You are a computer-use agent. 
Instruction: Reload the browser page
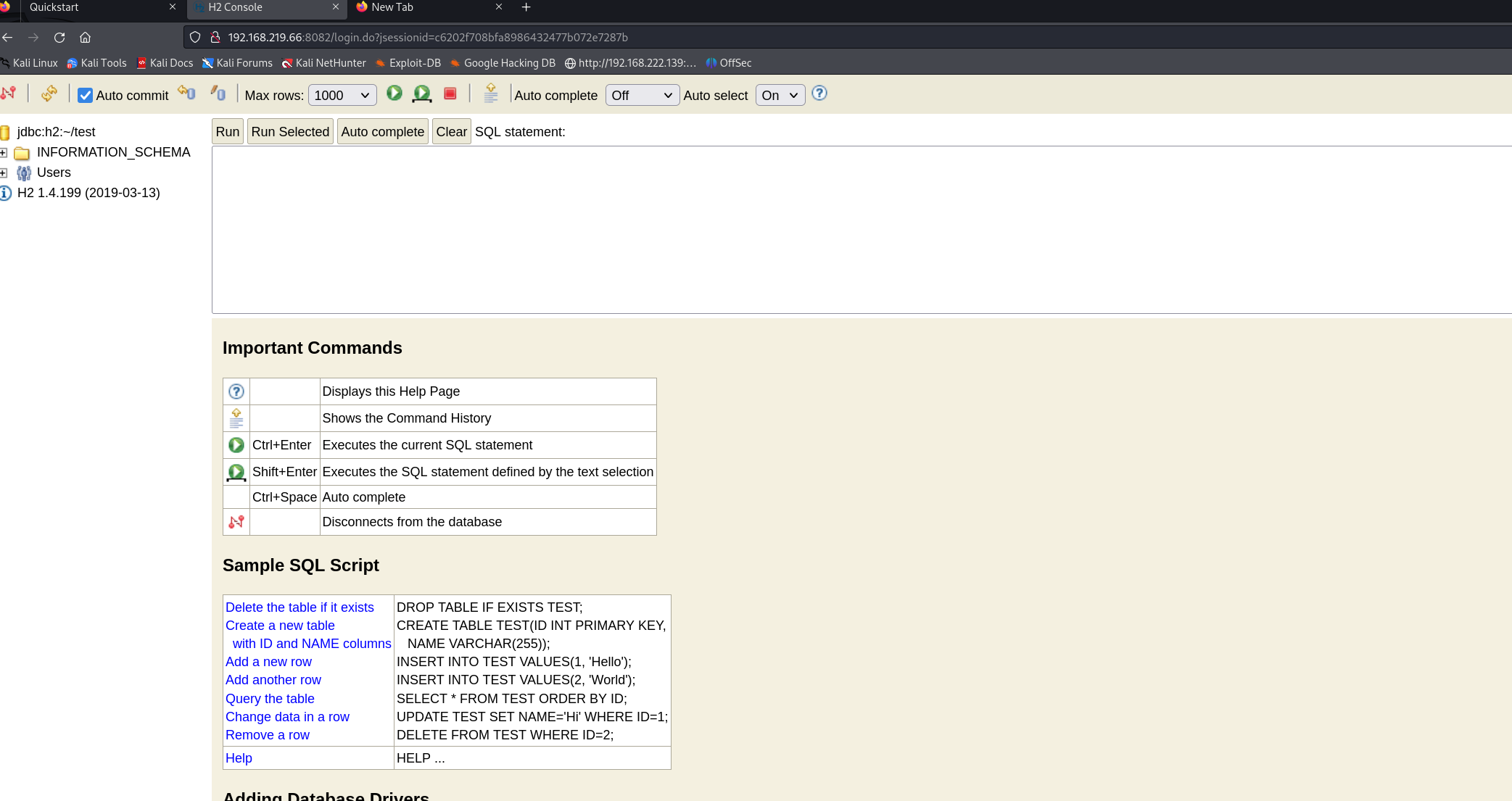59,37
